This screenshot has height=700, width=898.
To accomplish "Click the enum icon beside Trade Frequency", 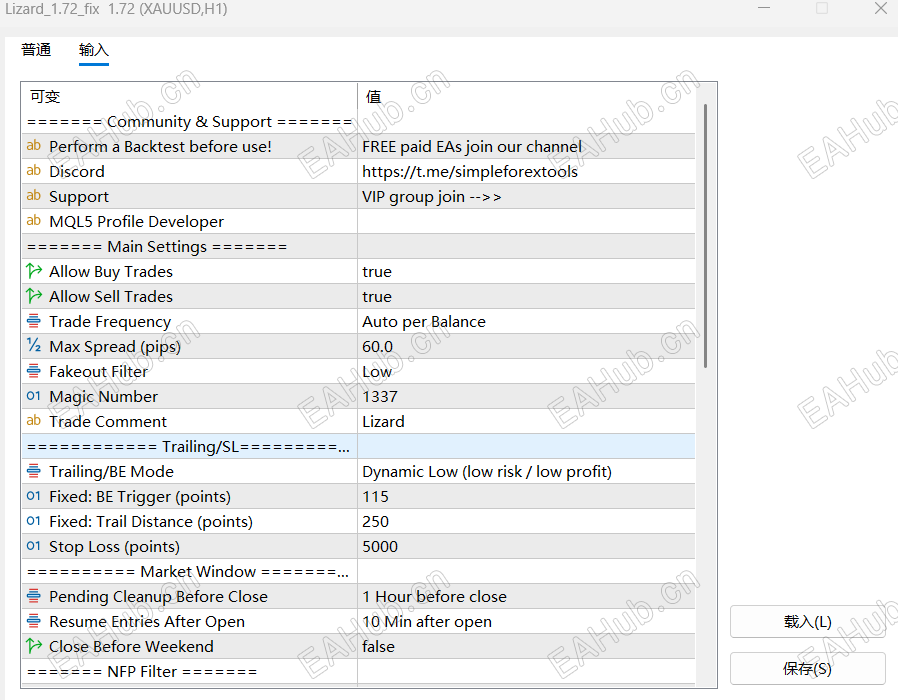I will 34,321.
